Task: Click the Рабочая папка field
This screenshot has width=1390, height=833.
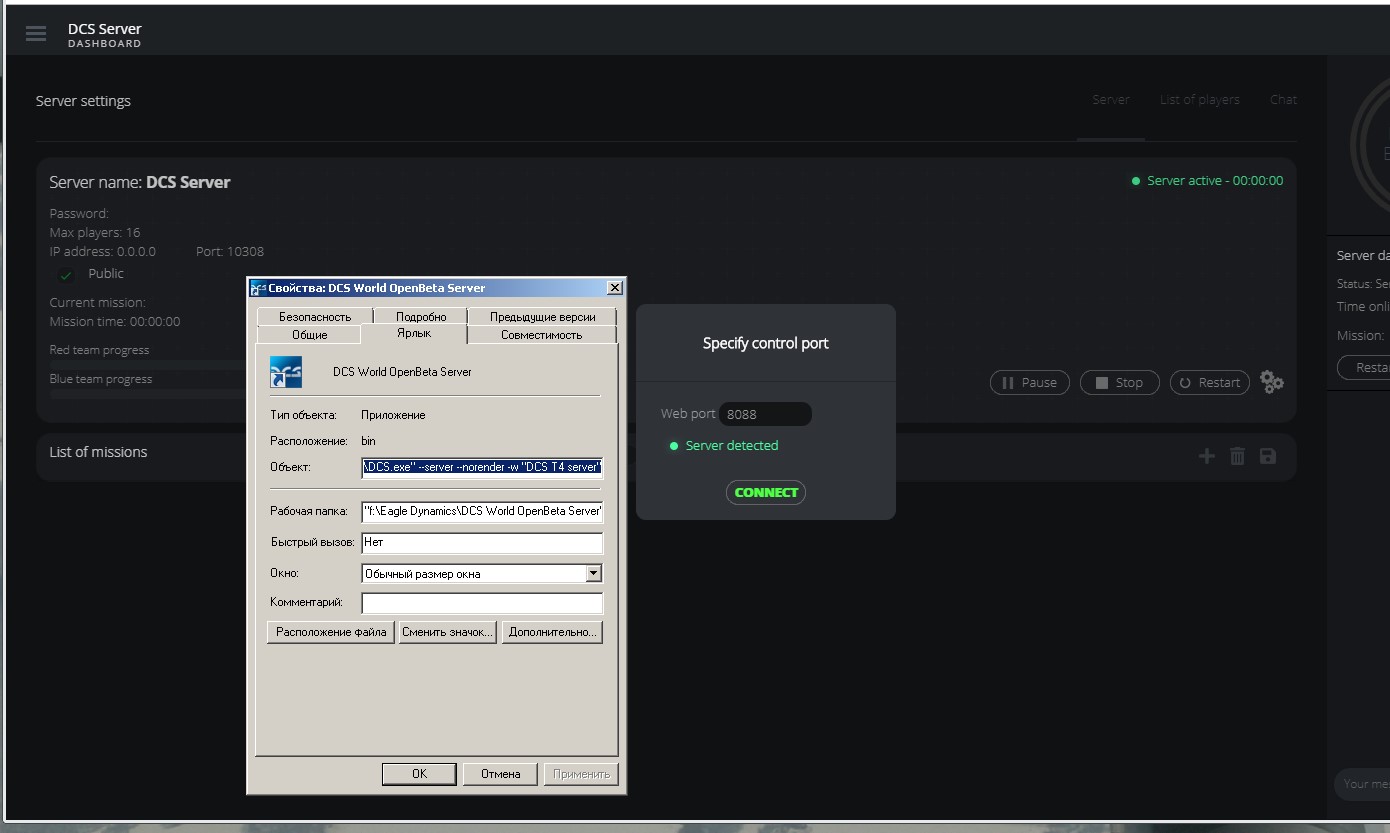Action: tap(482, 511)
